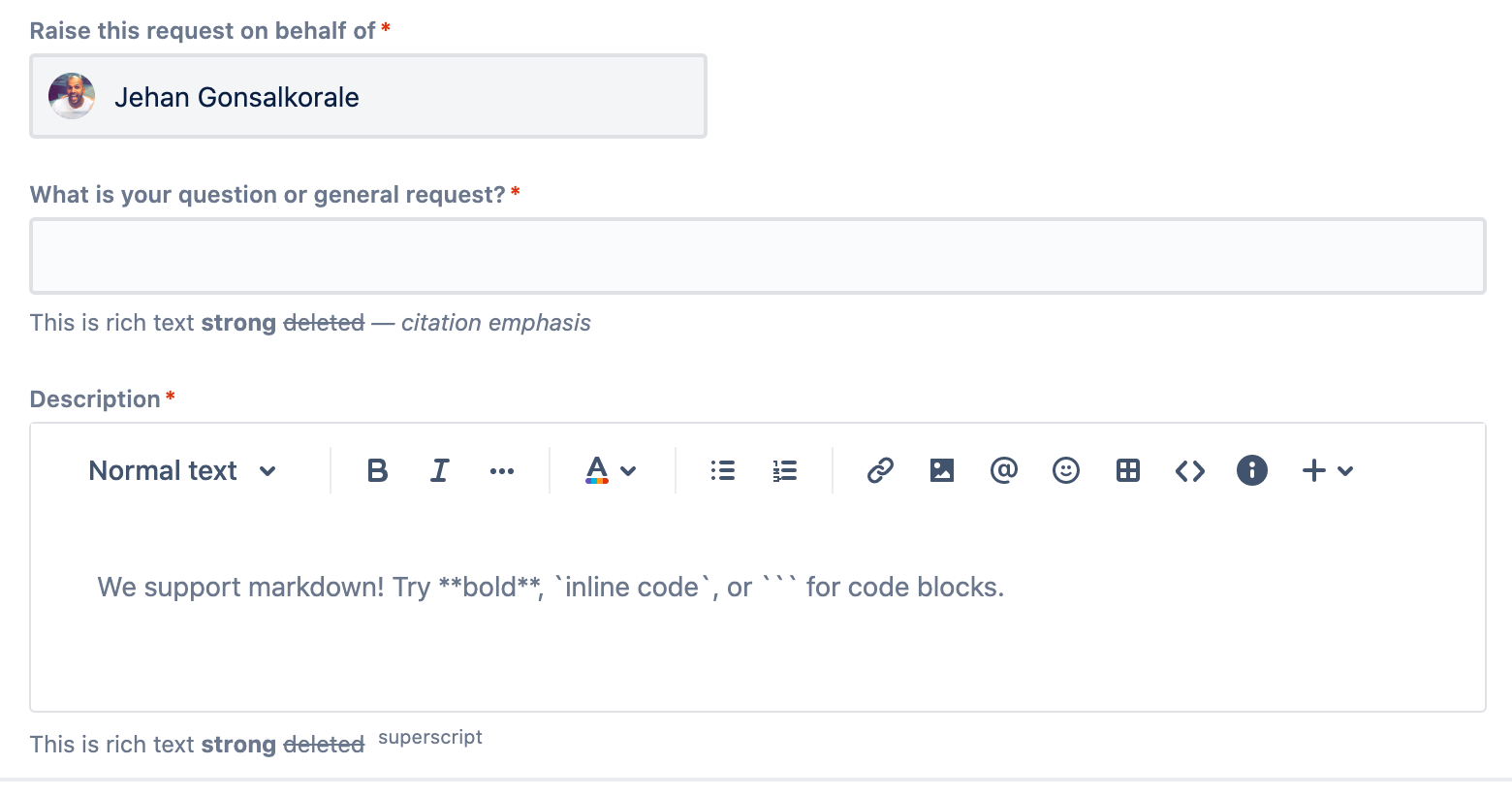Open more formatting options ellipsis
Viewport: 1512px width, 797px height.
501,471
